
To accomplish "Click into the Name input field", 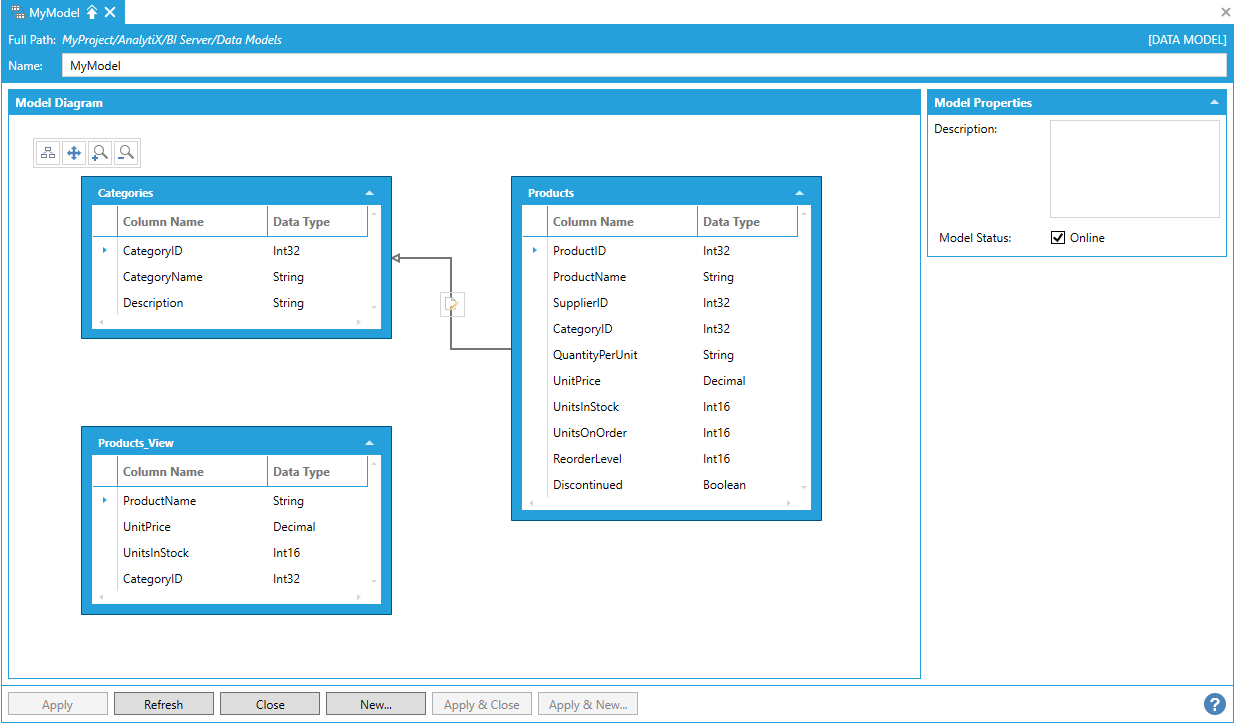I will pyautogui.click(x=643, y=65).
